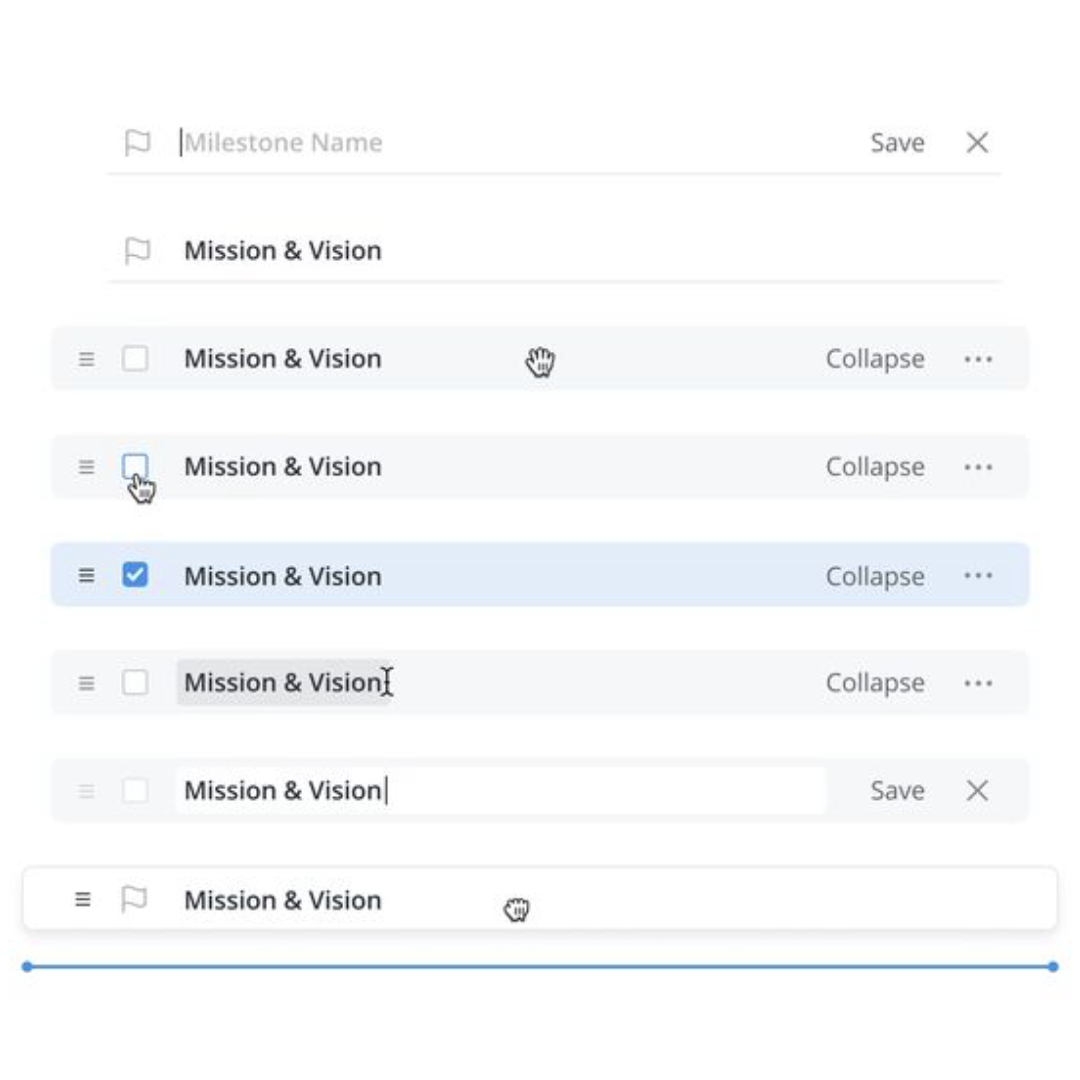The height and width of the screenshot is (1080, 1080).
Task: Click the right endpoint of the blue line
Action: click(1052, 966)
